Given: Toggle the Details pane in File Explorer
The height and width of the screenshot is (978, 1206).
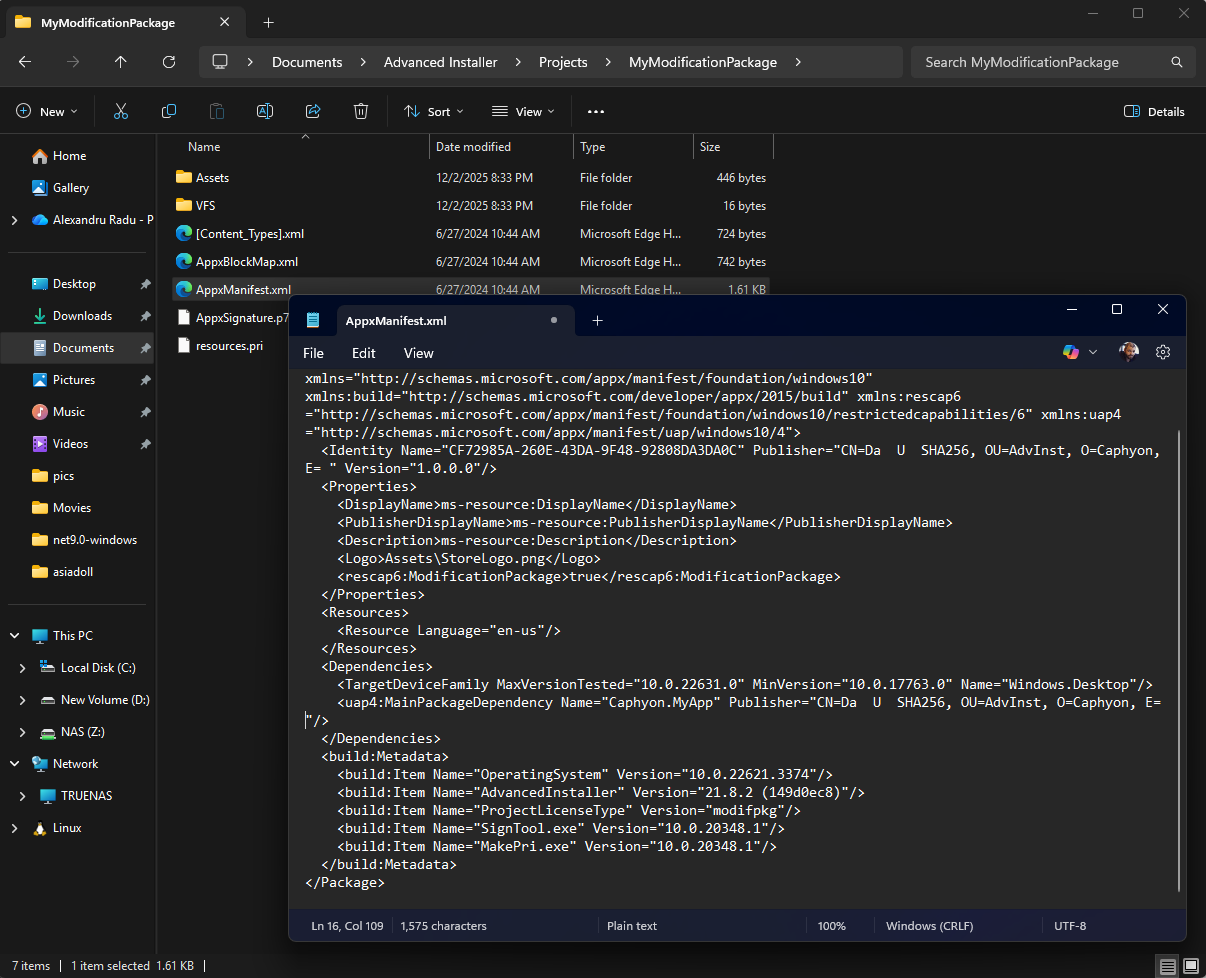Looking at the screenshot, I should [1153, 111].
